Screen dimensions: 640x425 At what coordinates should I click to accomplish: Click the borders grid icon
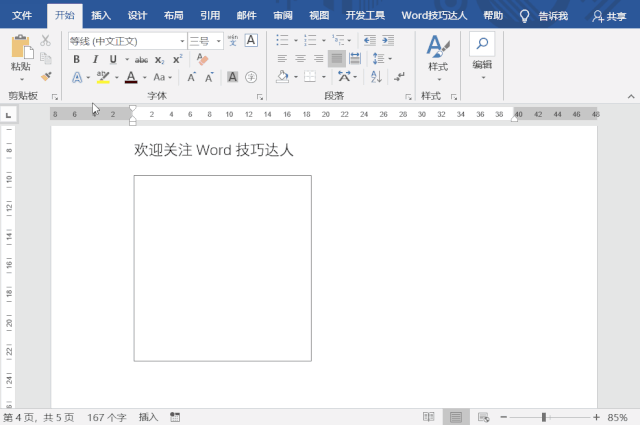coord(310,76)
